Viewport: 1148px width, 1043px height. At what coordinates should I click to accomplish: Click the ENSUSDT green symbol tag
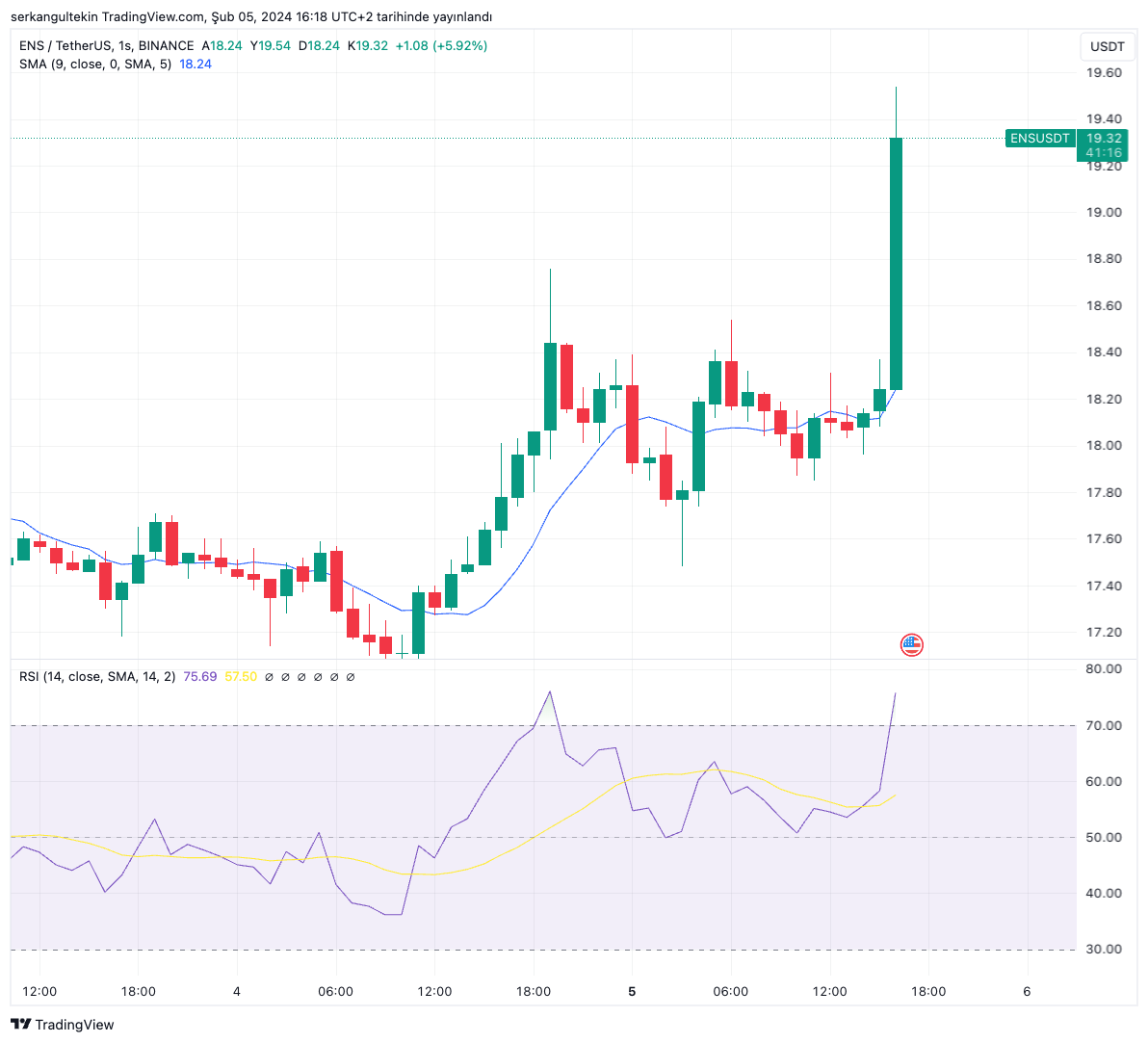pos(1039,139)
